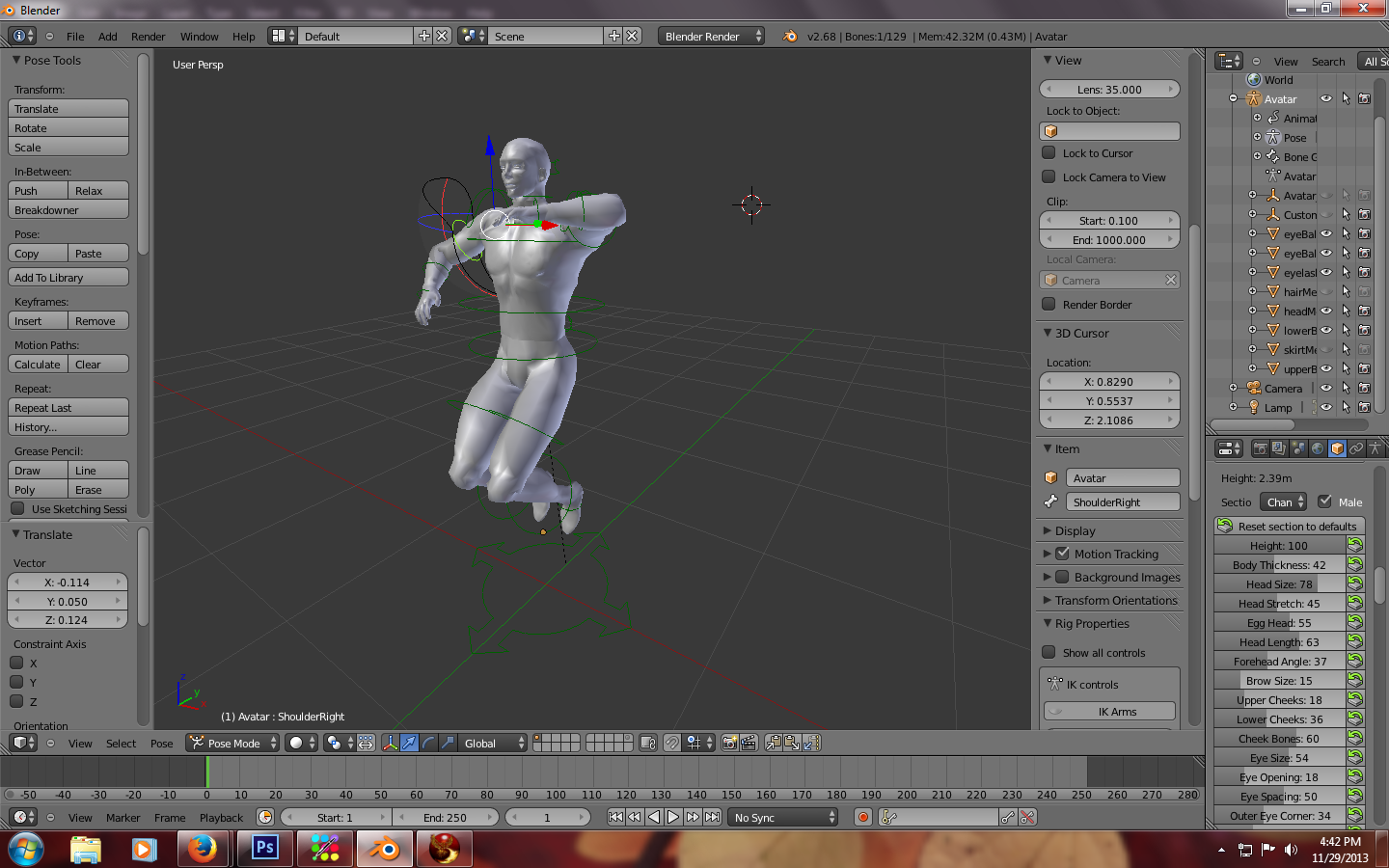Open the Pose menu in 3D header
This screenshot has height=868, width=1389.
[x=162, y=743]
